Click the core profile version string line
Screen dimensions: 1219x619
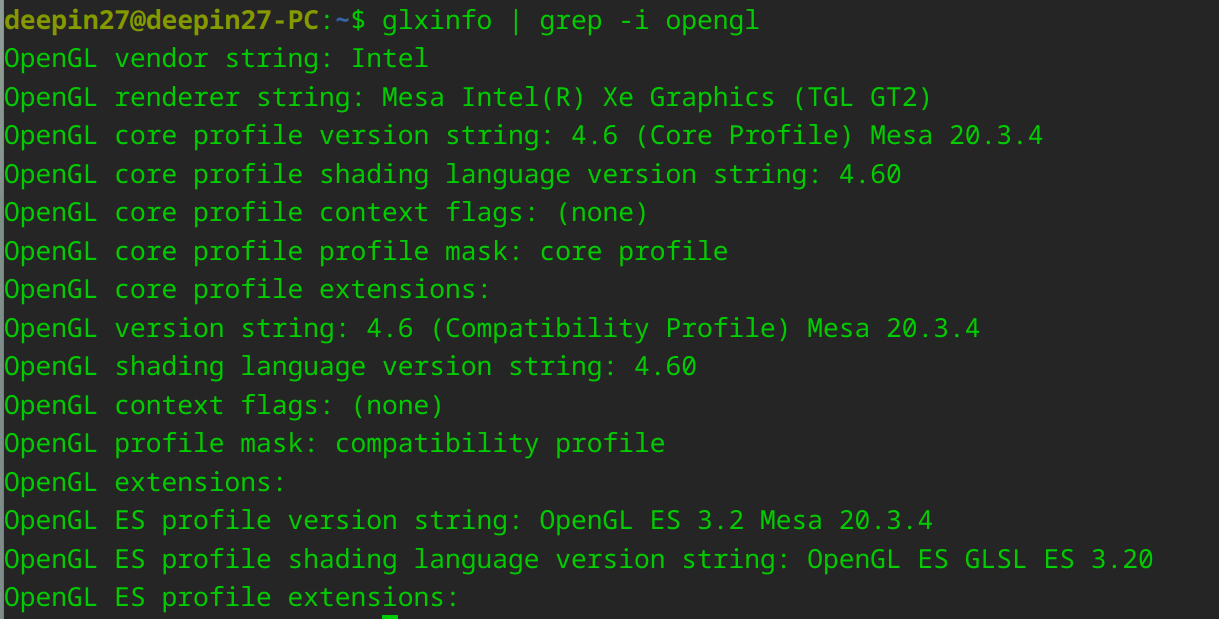tap(524, 135)
